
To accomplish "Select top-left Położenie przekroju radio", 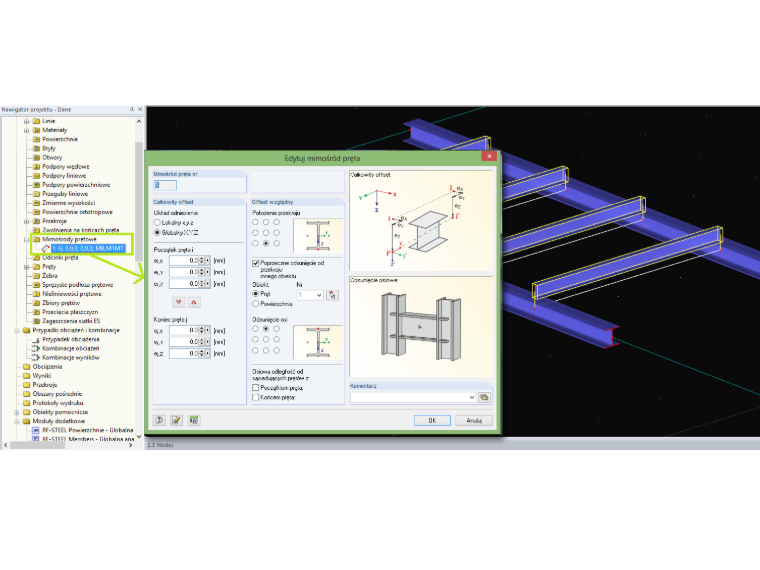I will pyautogui.click(x=255, y=222).
